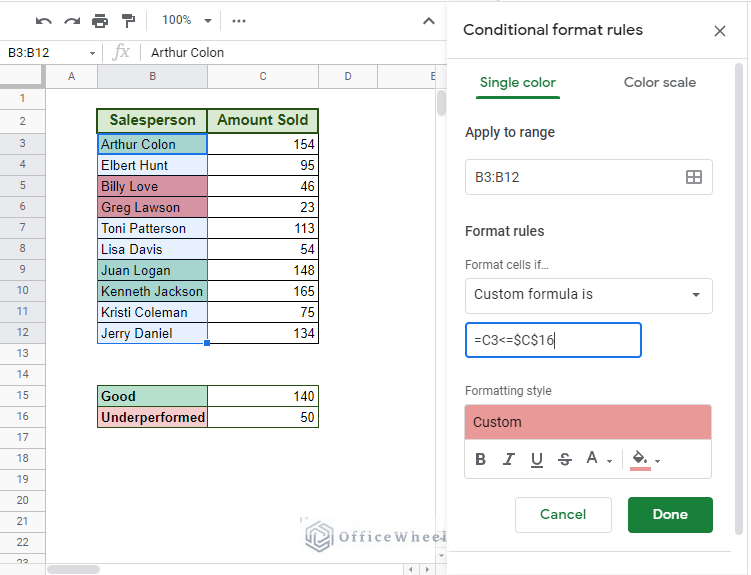Click the Undo arrow icon
This screenshot has height=575, width=751.
(43, 20)
